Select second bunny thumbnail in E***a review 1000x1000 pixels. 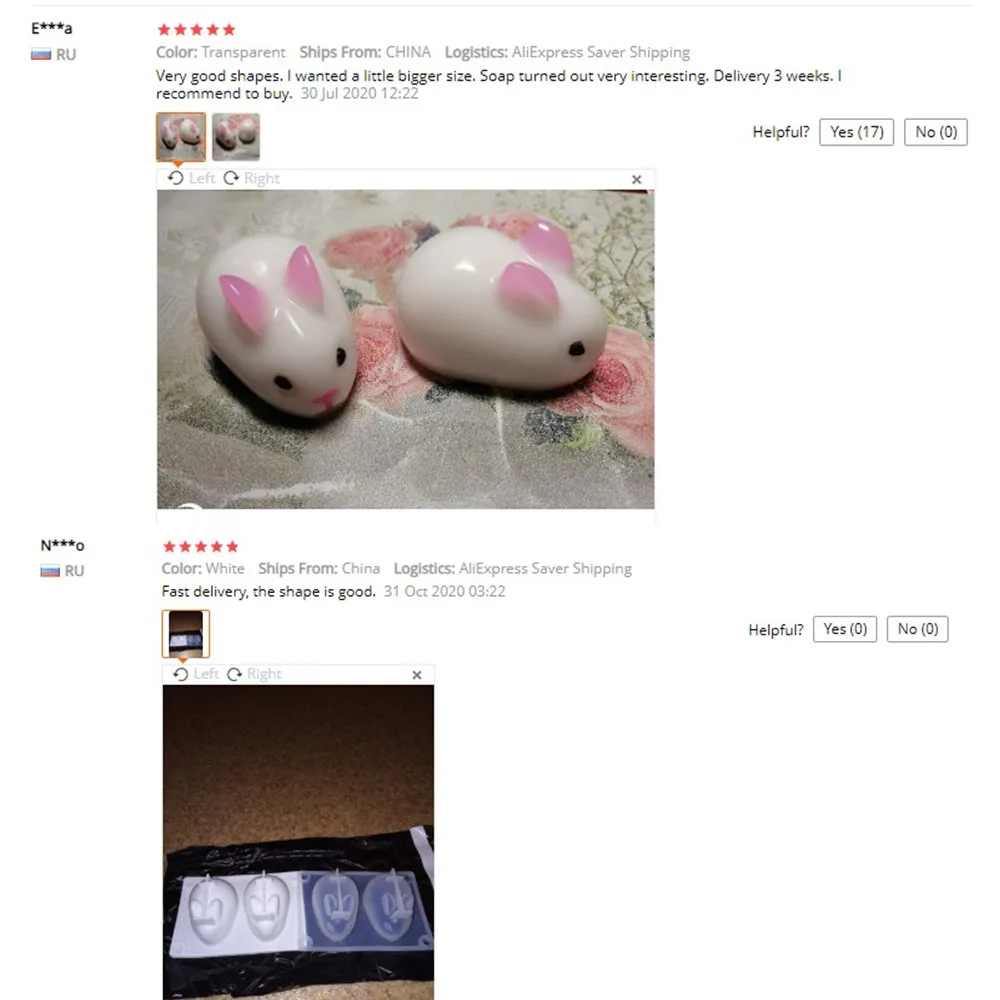[236, 136]
